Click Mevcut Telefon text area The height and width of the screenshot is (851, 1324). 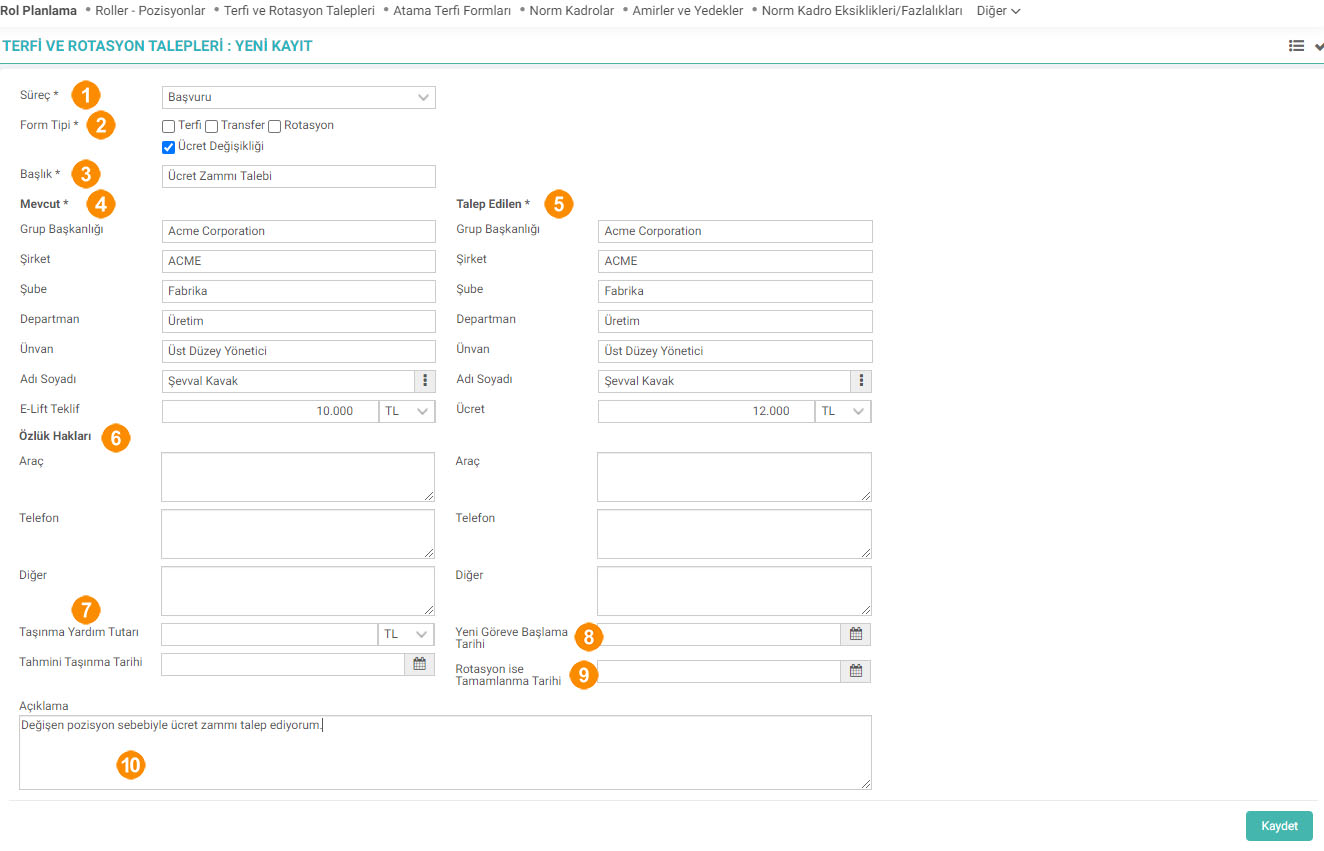coord(298,534)
